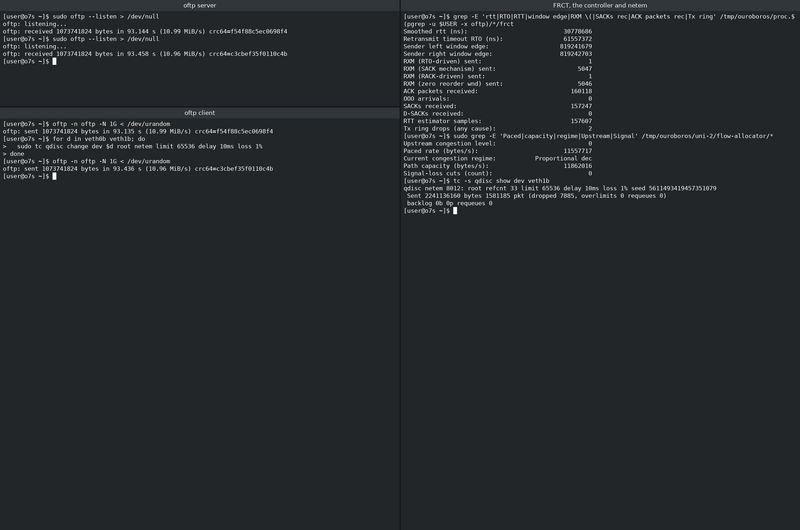Focus the empty prompt in oftp client pane
The image size is (800, 530).
point(30,176)
